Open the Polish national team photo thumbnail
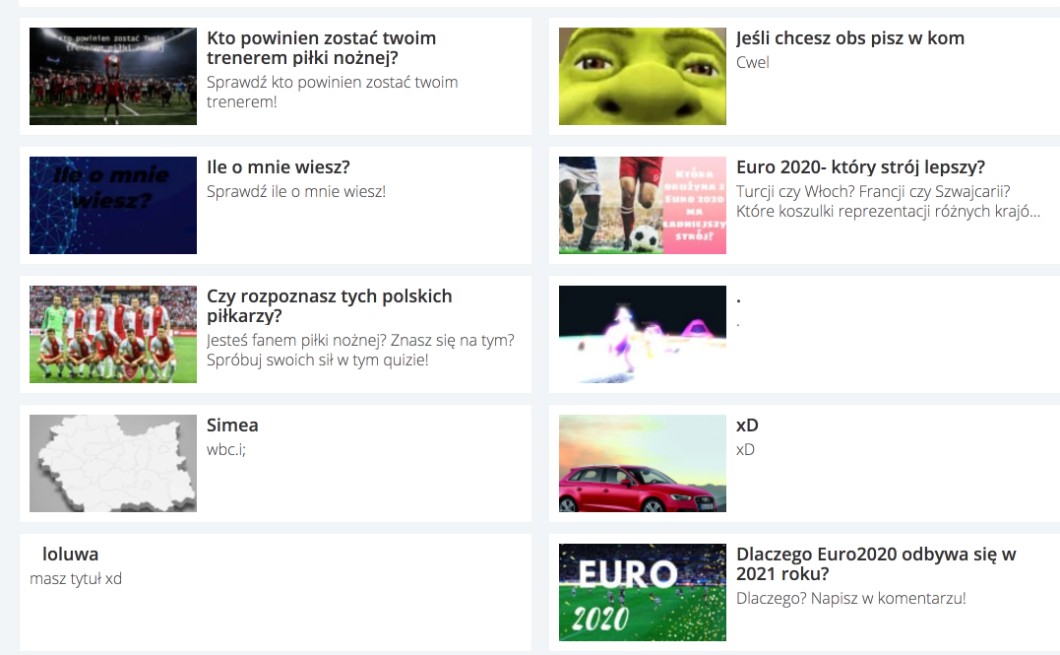The height and width of the screenshot is (655, 1060). 113,334
